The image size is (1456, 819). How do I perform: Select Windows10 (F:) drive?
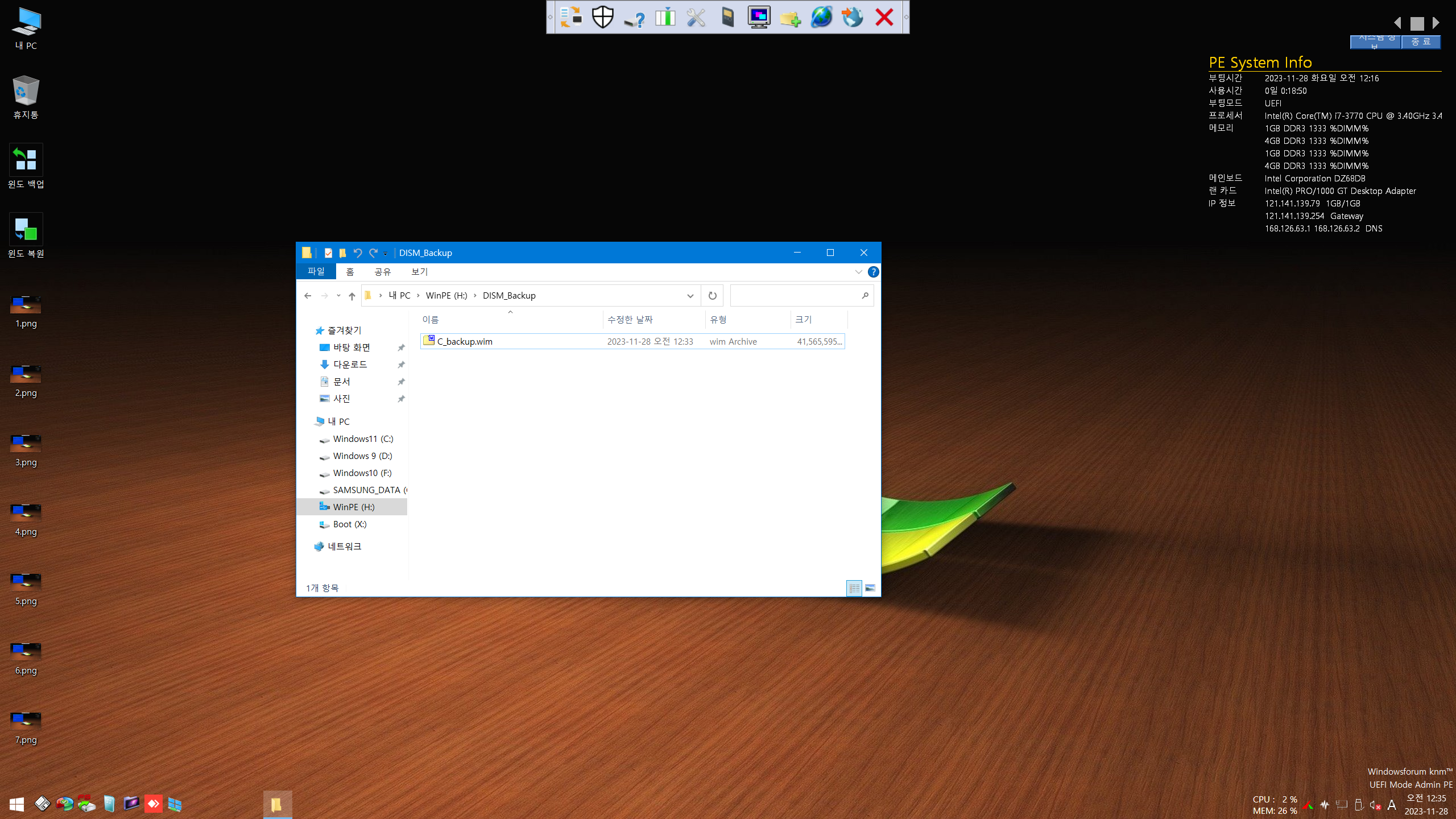click(362, 473)
